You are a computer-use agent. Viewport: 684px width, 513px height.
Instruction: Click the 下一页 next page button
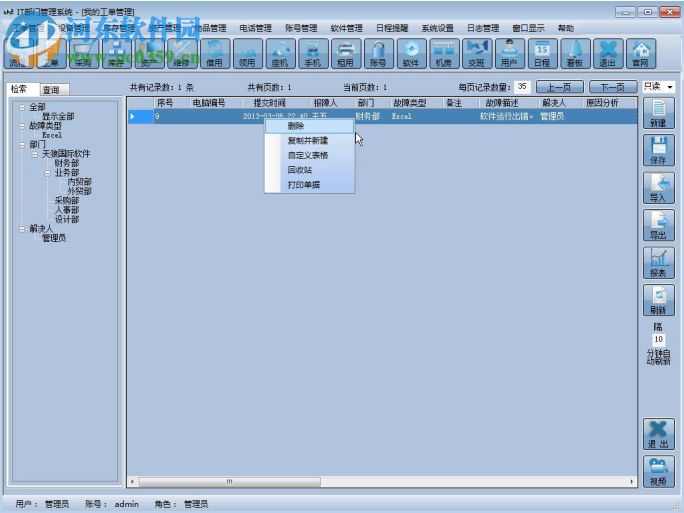[x=612, y=87]
